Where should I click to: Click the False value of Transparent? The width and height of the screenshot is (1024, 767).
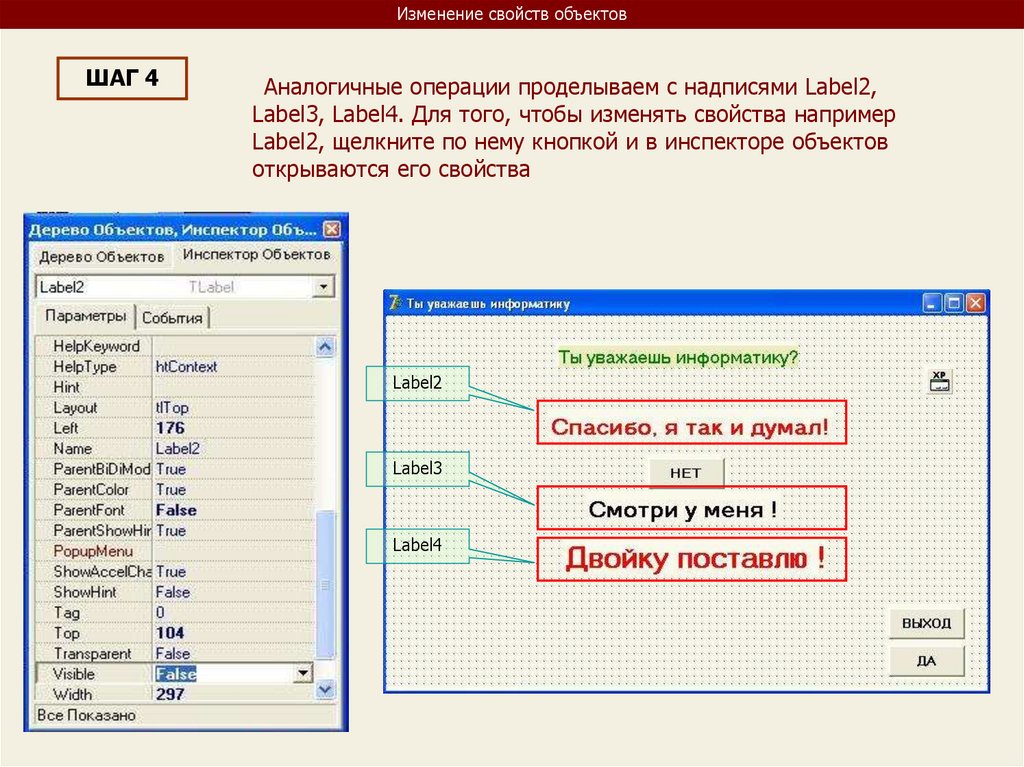(173, 653)
